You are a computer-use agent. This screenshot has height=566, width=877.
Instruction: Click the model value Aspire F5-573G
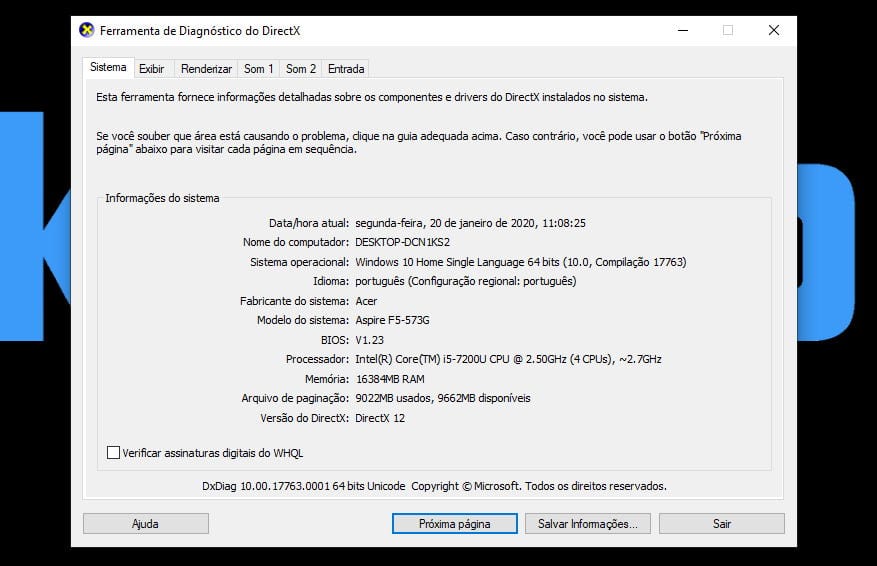(392, 320)
